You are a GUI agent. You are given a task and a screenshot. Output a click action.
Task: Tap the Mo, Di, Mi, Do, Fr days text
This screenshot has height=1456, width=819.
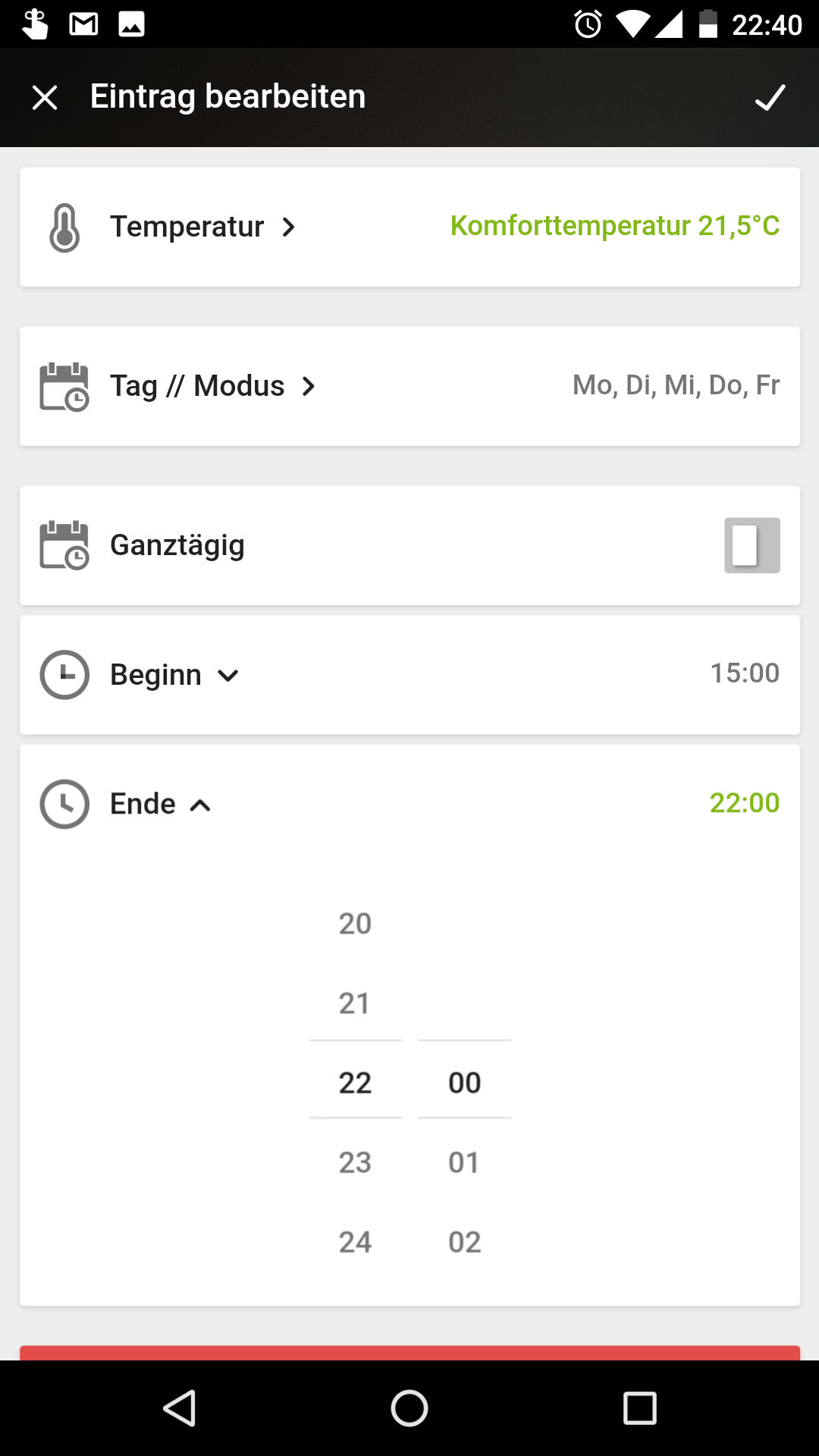pyautogui.click(x=676, y=385)
